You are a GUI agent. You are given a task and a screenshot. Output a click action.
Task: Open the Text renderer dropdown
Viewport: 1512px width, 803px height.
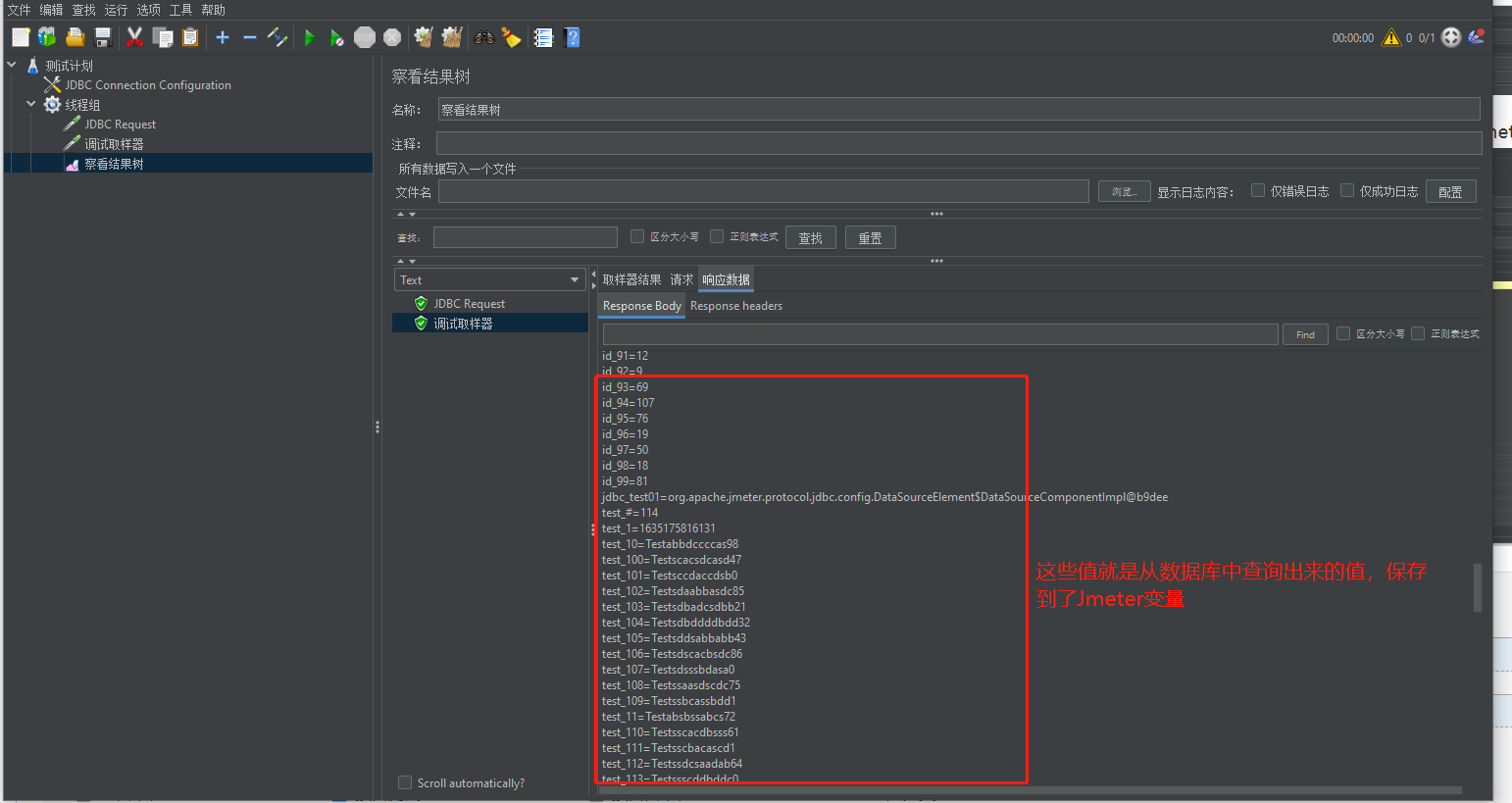tap(489, 279)
